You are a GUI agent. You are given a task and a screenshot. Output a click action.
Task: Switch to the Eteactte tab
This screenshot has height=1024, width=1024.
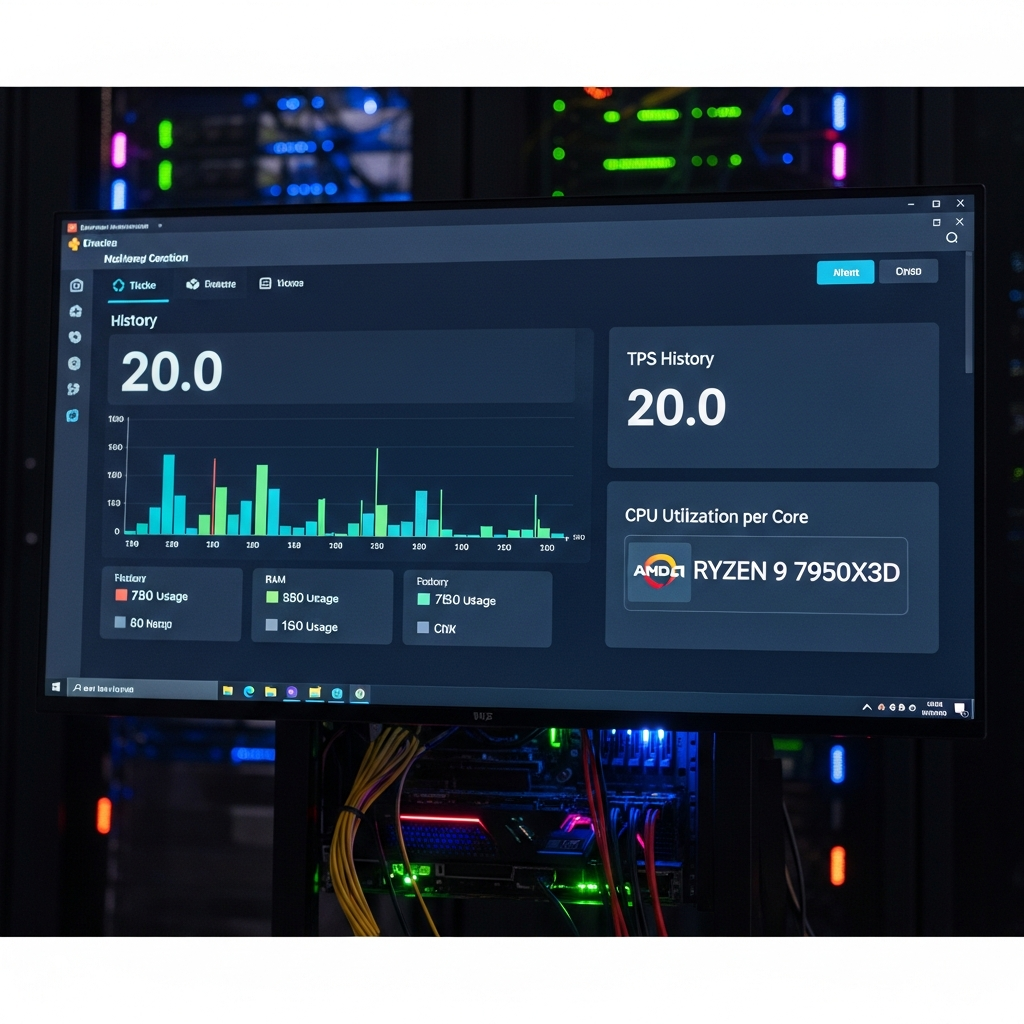tap(211, 284)
